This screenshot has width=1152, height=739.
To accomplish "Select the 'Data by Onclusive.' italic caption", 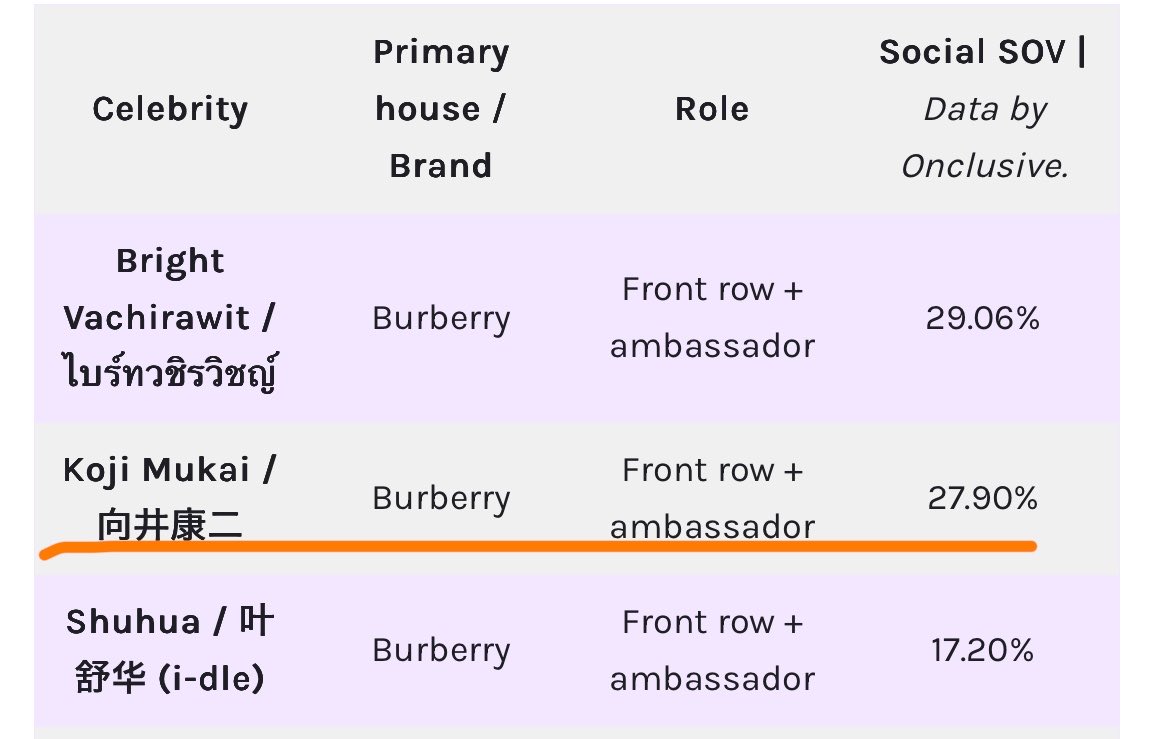I will tap(984, 137).
